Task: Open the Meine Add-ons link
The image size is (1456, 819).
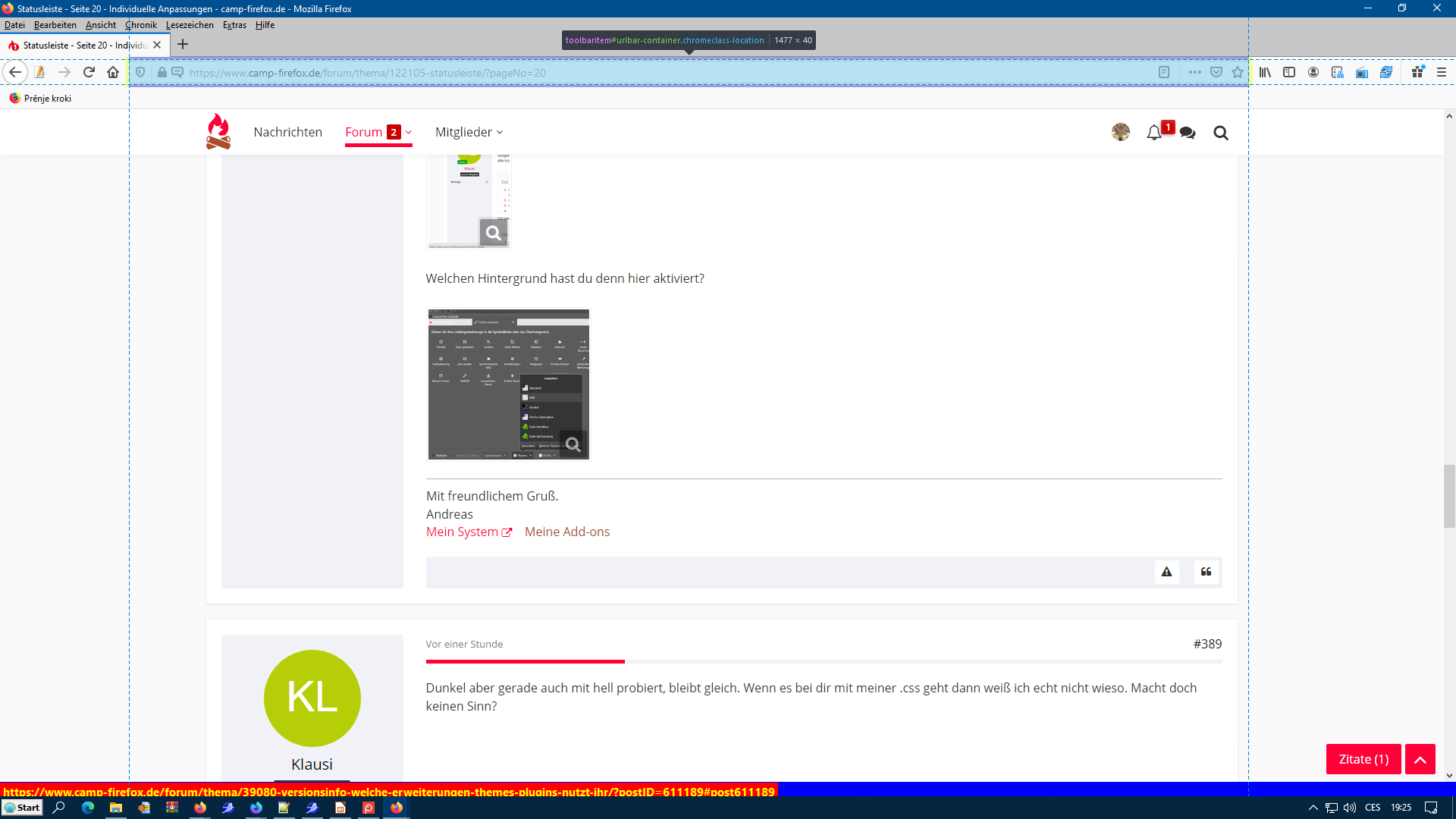Action: click(566, 532)
